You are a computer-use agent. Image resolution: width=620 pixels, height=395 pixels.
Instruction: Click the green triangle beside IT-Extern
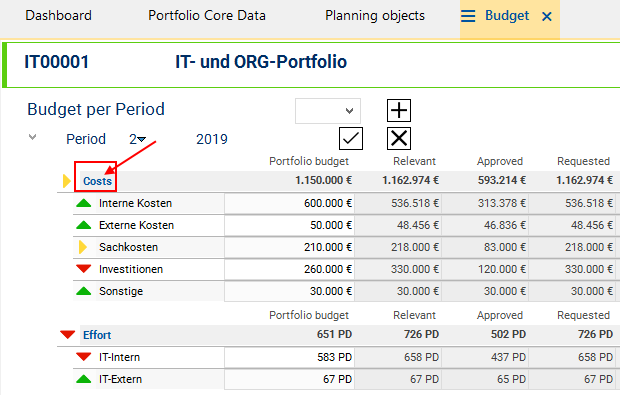(x=83, y=379)
